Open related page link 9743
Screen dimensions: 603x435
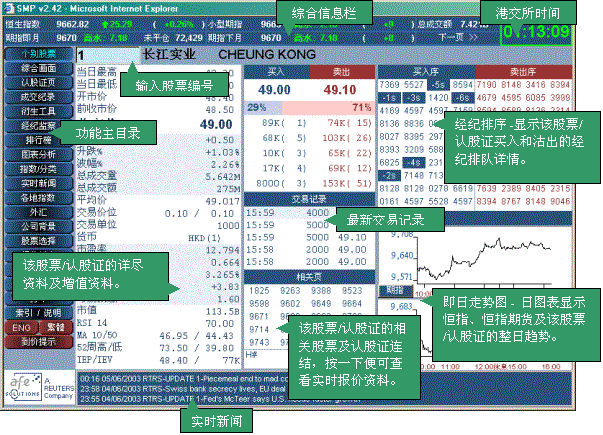(x=259, y=342)
